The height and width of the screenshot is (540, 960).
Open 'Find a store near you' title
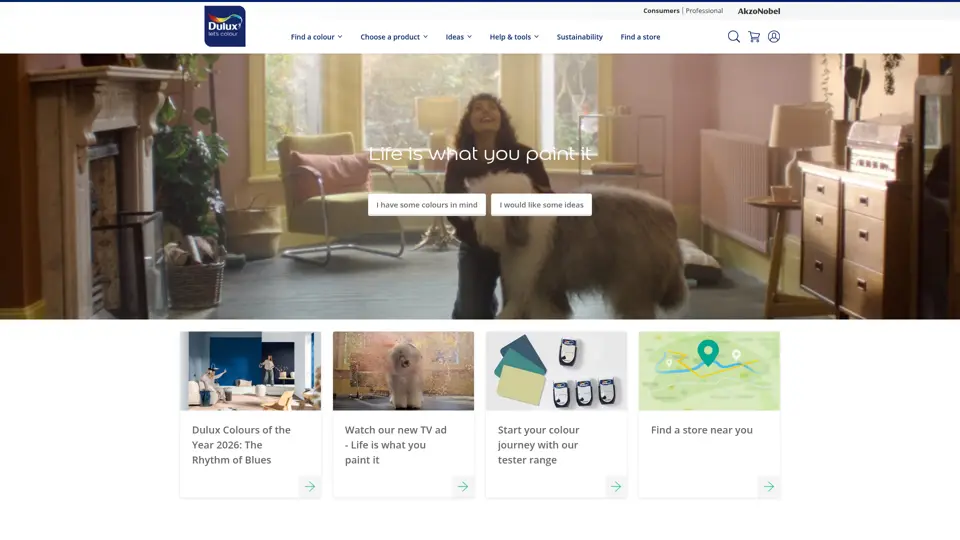coord(702,430)
